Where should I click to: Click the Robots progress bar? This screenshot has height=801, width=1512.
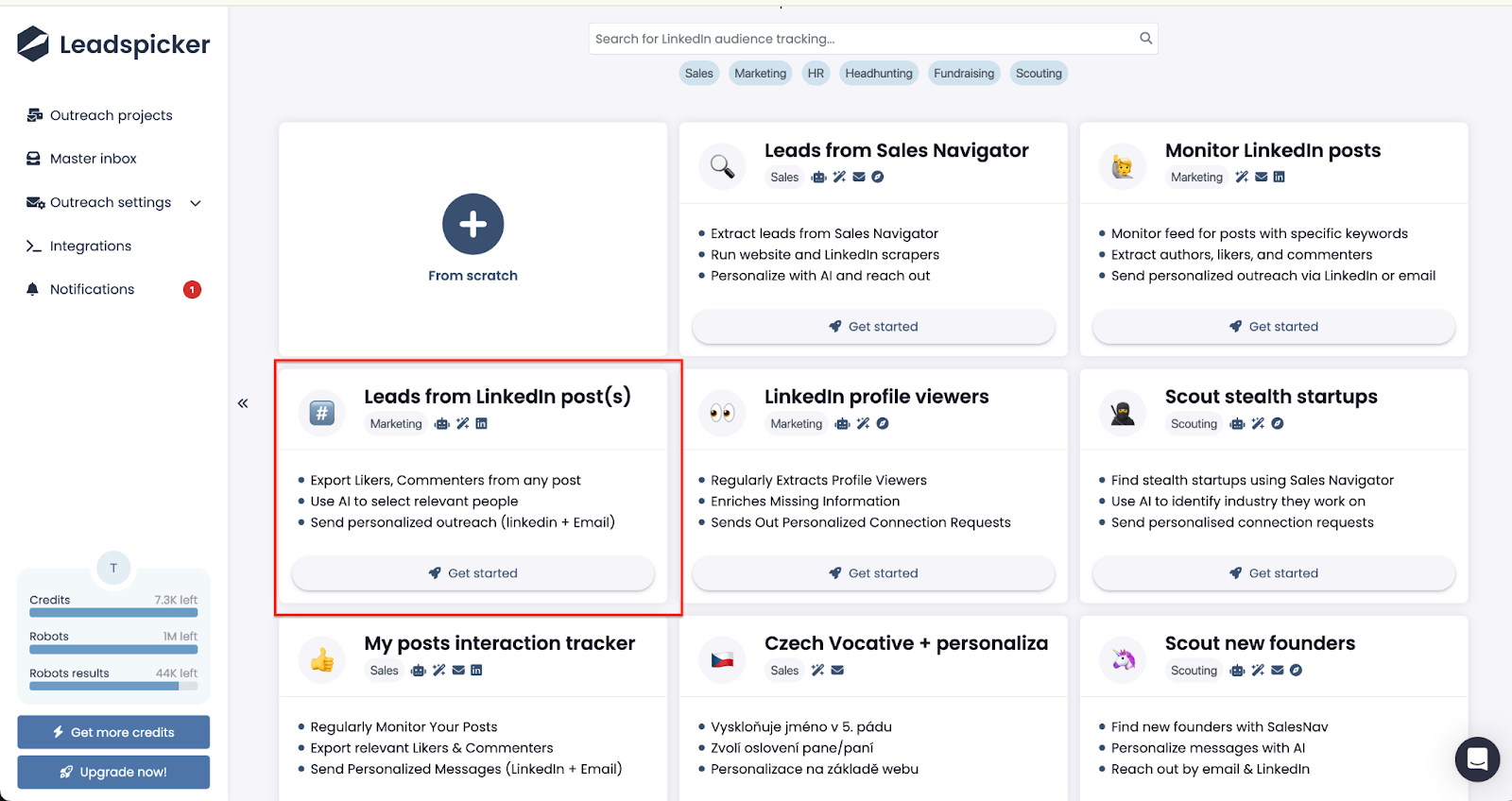[x=113, y=650]
